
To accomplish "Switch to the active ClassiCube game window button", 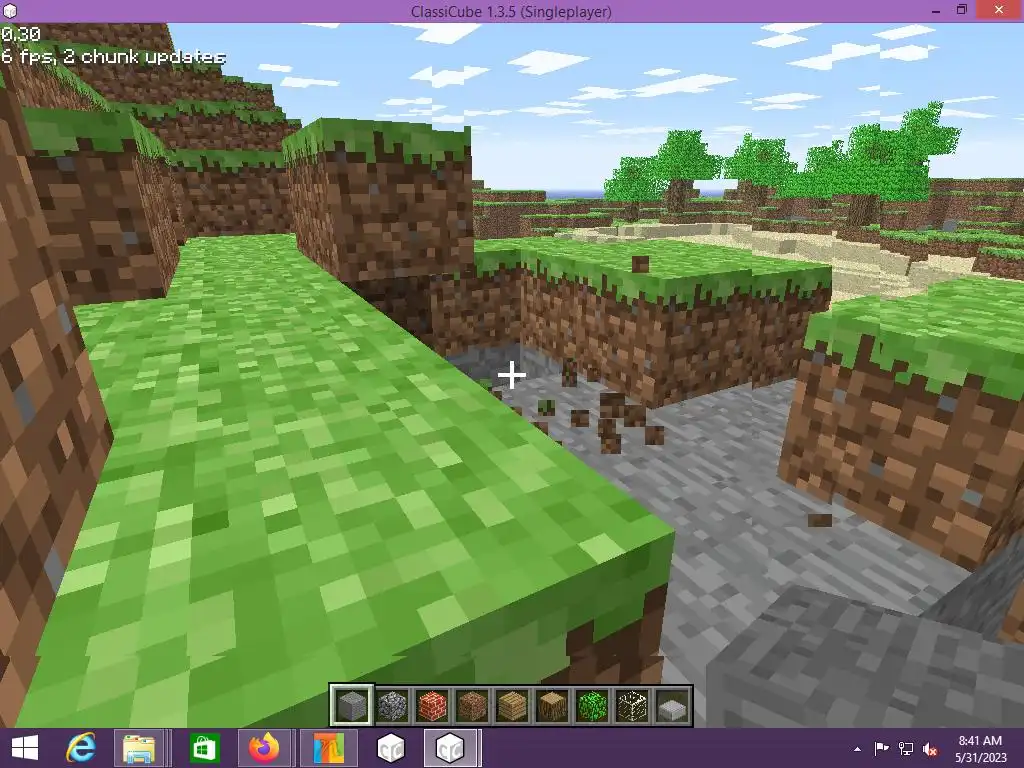I will pos(451,748).
